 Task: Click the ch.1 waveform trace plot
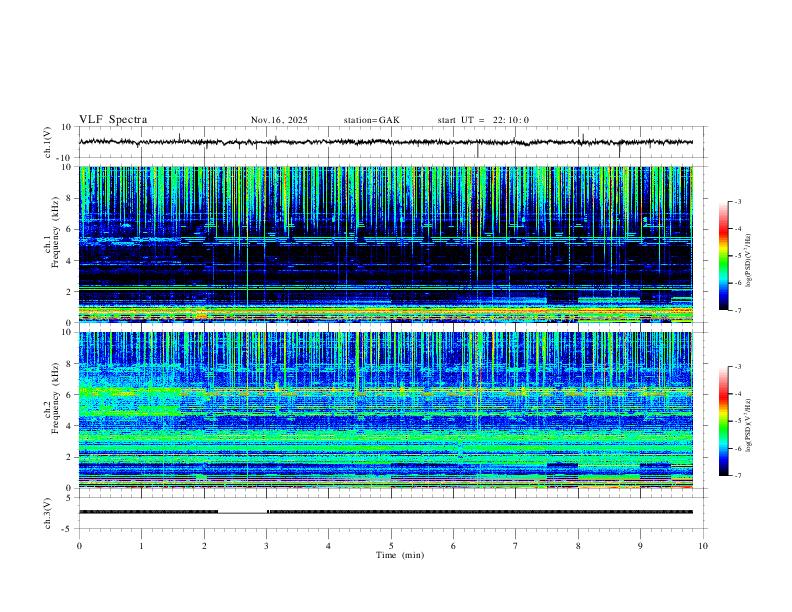[385, 142]
